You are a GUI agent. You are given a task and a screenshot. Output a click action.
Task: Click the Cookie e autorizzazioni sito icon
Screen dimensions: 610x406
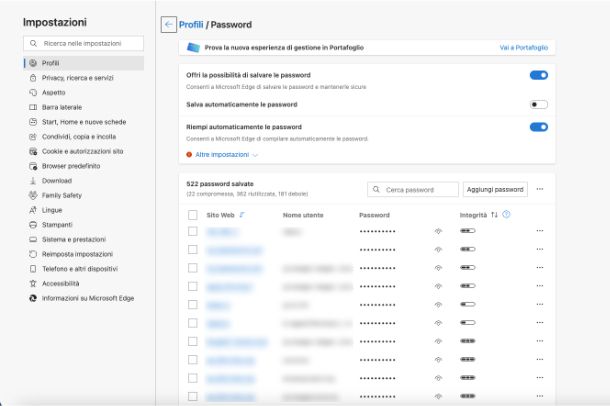tap(33, 151)
